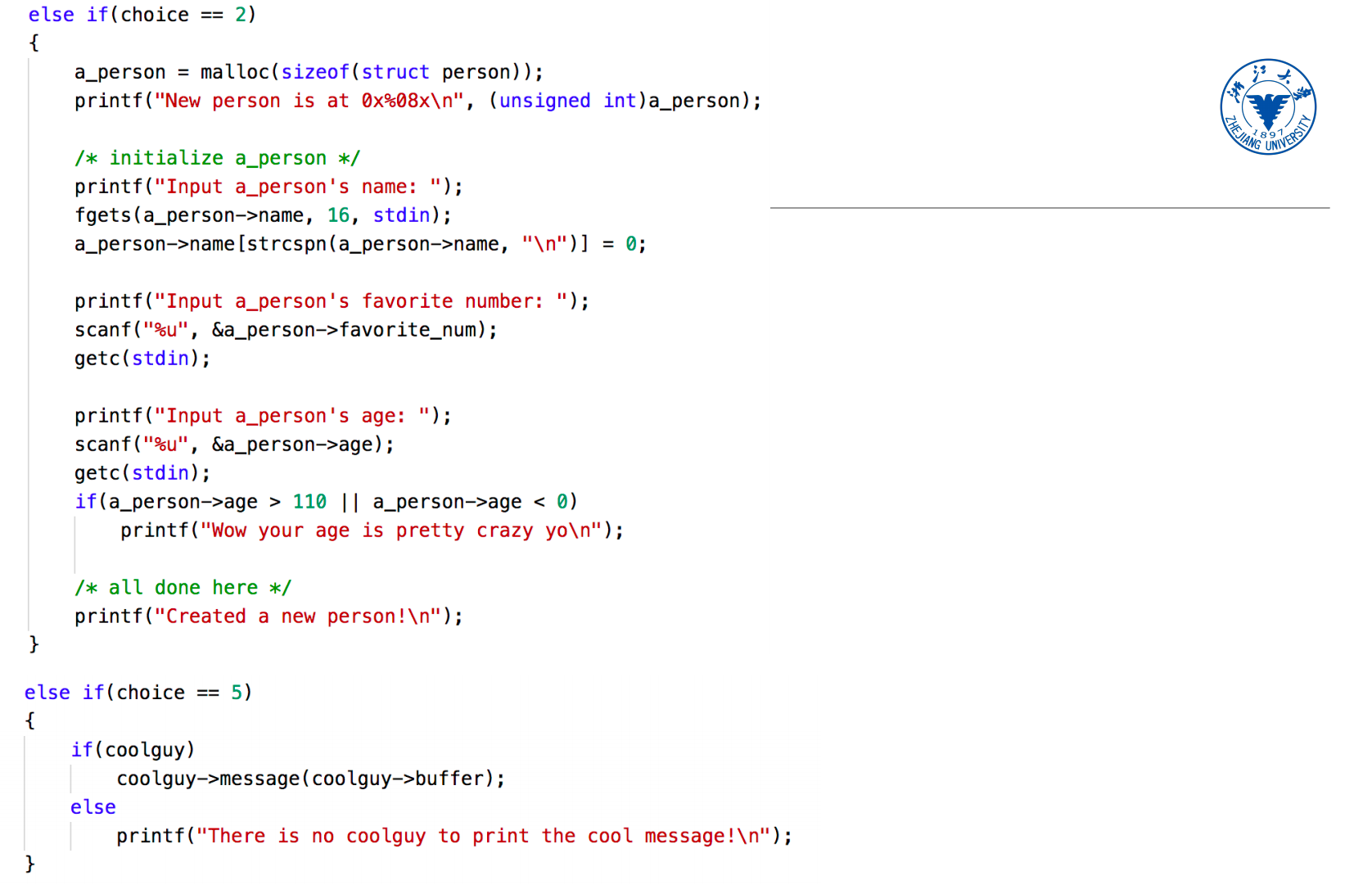Click the 'else if(choice == 2)' line
1372x894 pixels.
pos(142,15)
